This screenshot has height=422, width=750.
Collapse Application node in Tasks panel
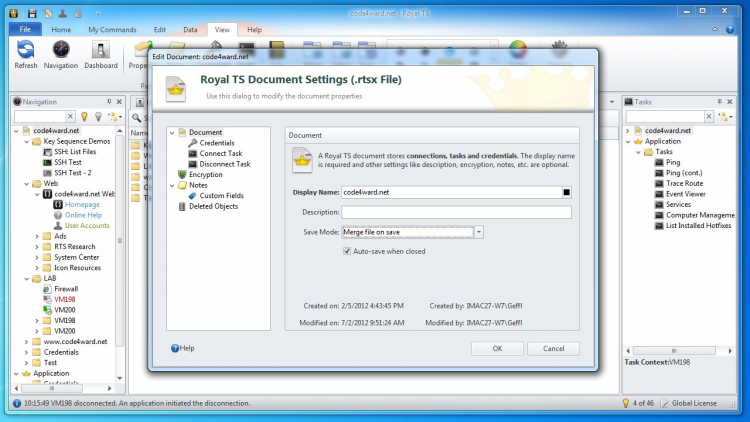[x=628, y=141]
